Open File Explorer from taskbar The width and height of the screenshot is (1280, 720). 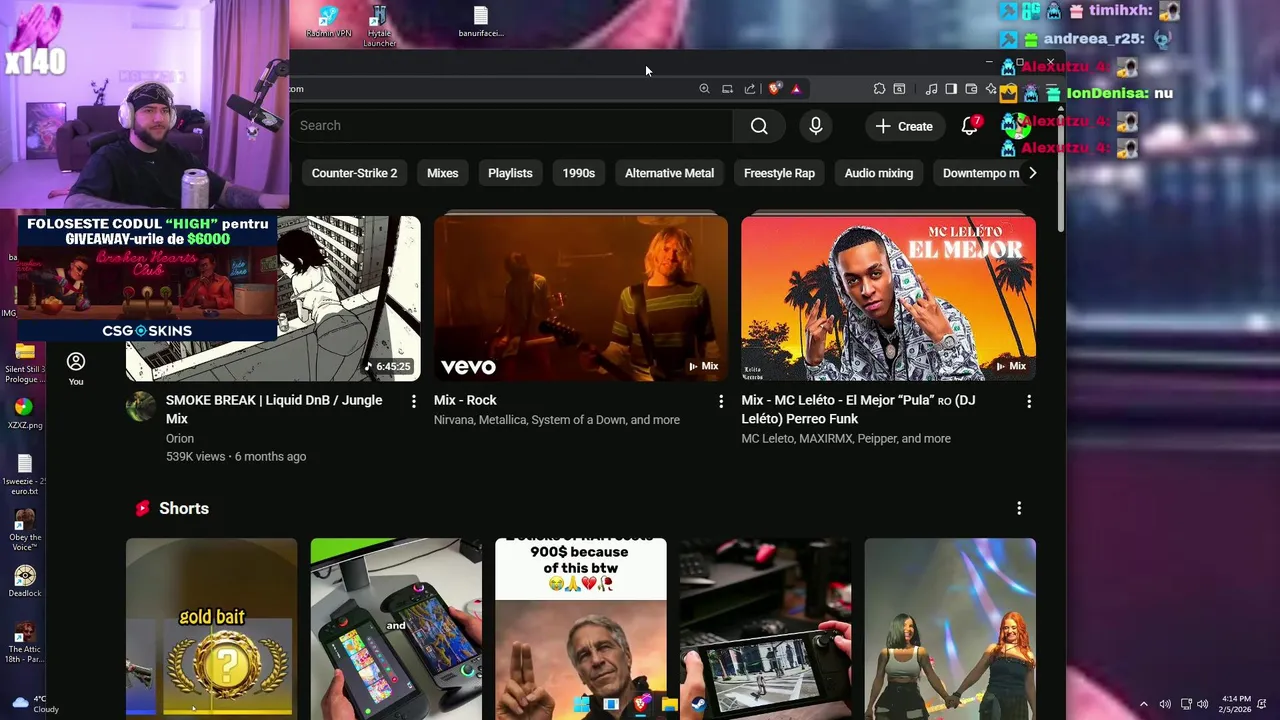[669, 704]
